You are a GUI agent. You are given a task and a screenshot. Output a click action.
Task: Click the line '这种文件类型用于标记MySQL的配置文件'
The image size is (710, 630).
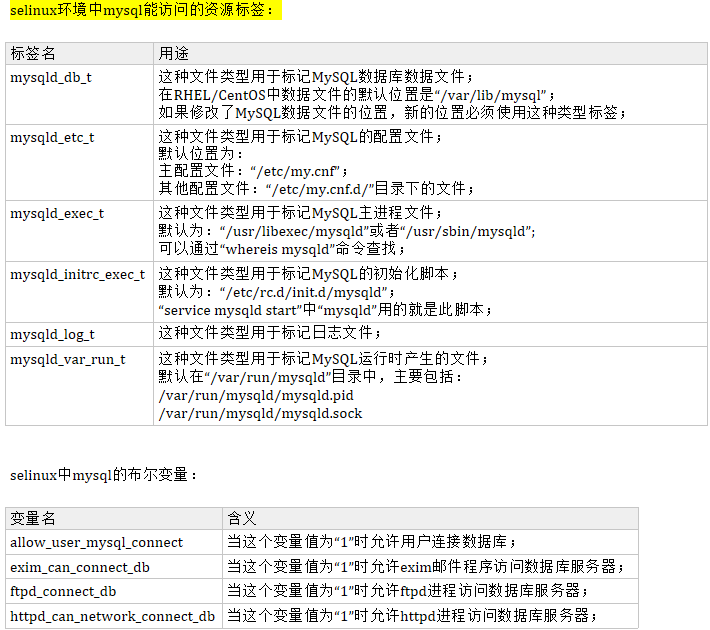click(300, 137)
